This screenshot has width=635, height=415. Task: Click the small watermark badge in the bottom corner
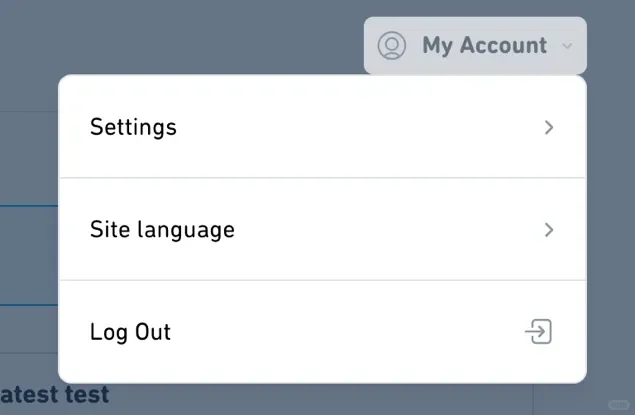(x=619, y=404)
